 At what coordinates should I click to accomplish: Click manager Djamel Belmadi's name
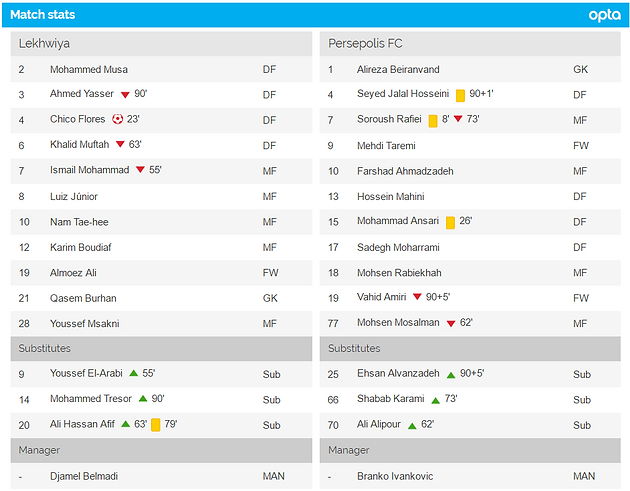[x=84, y=476]
